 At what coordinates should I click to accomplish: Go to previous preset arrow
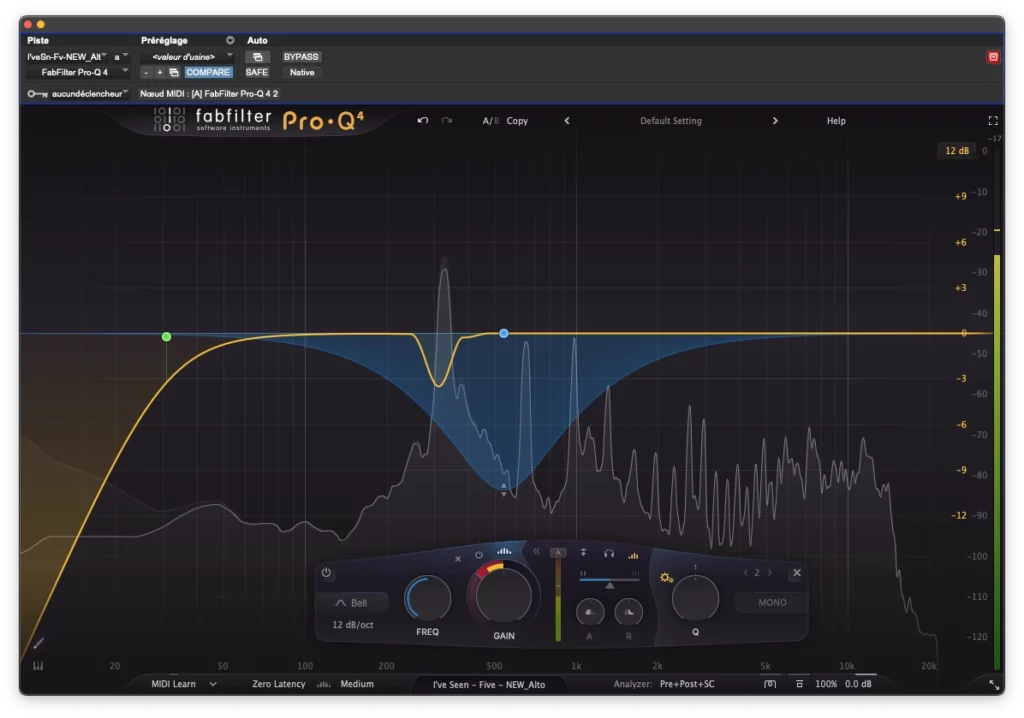tap(567, 121)
